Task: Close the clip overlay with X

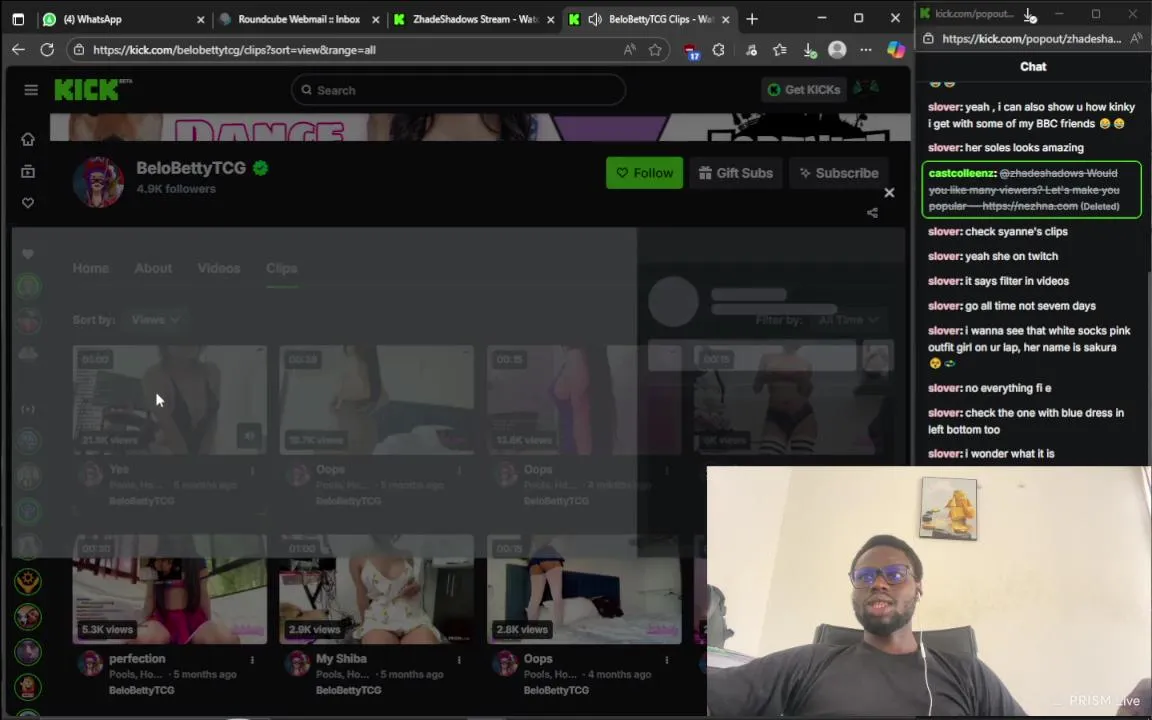Action: coord(889,192)
